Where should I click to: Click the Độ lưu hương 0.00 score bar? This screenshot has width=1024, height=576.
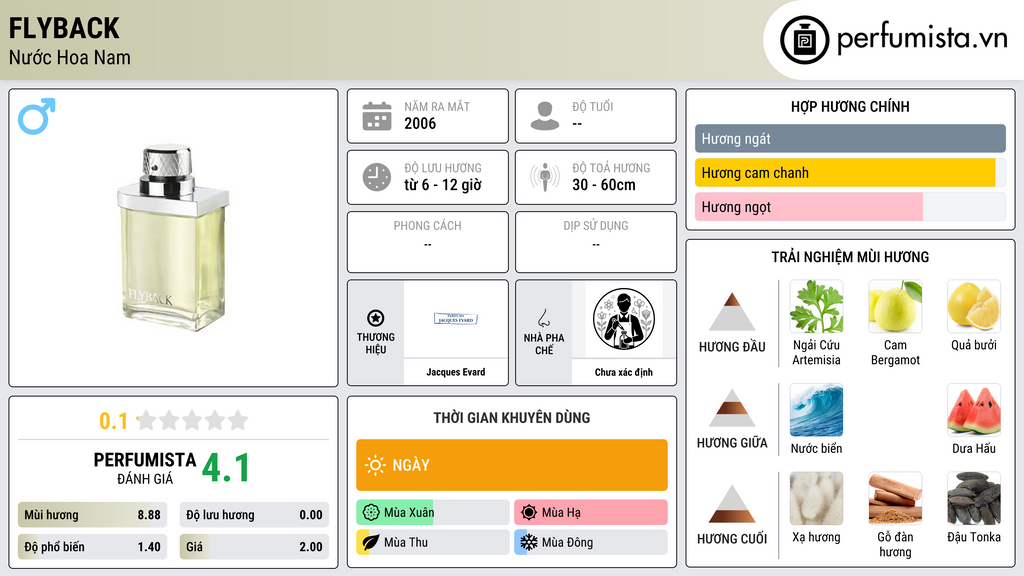click(x=254, y=515)
